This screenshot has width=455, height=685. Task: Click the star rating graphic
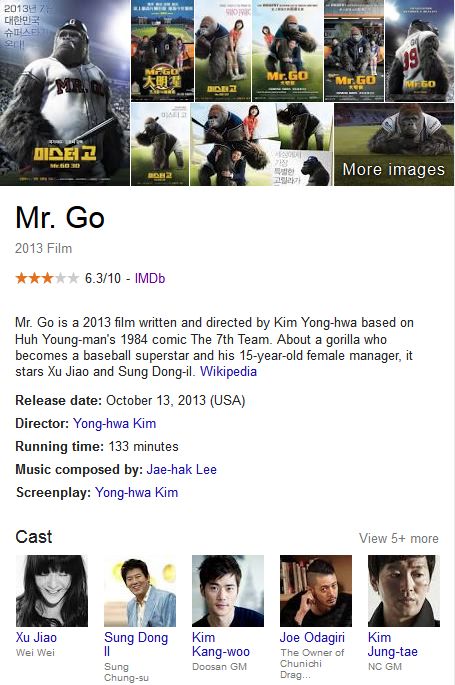pos(47,278)
